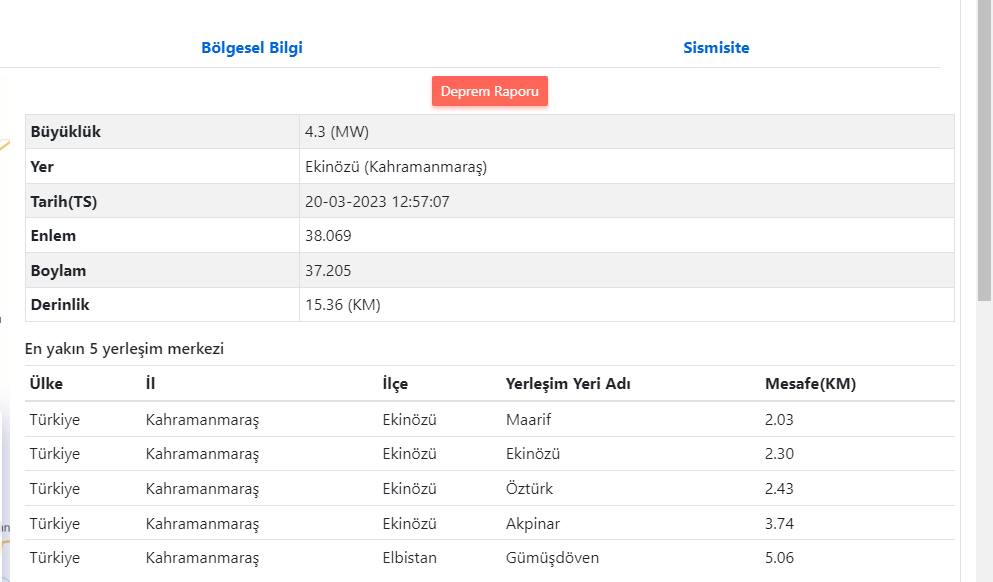This screenshot has width=993, height=582.
Task: Click the Ülke column header
Action: (46, 384)
